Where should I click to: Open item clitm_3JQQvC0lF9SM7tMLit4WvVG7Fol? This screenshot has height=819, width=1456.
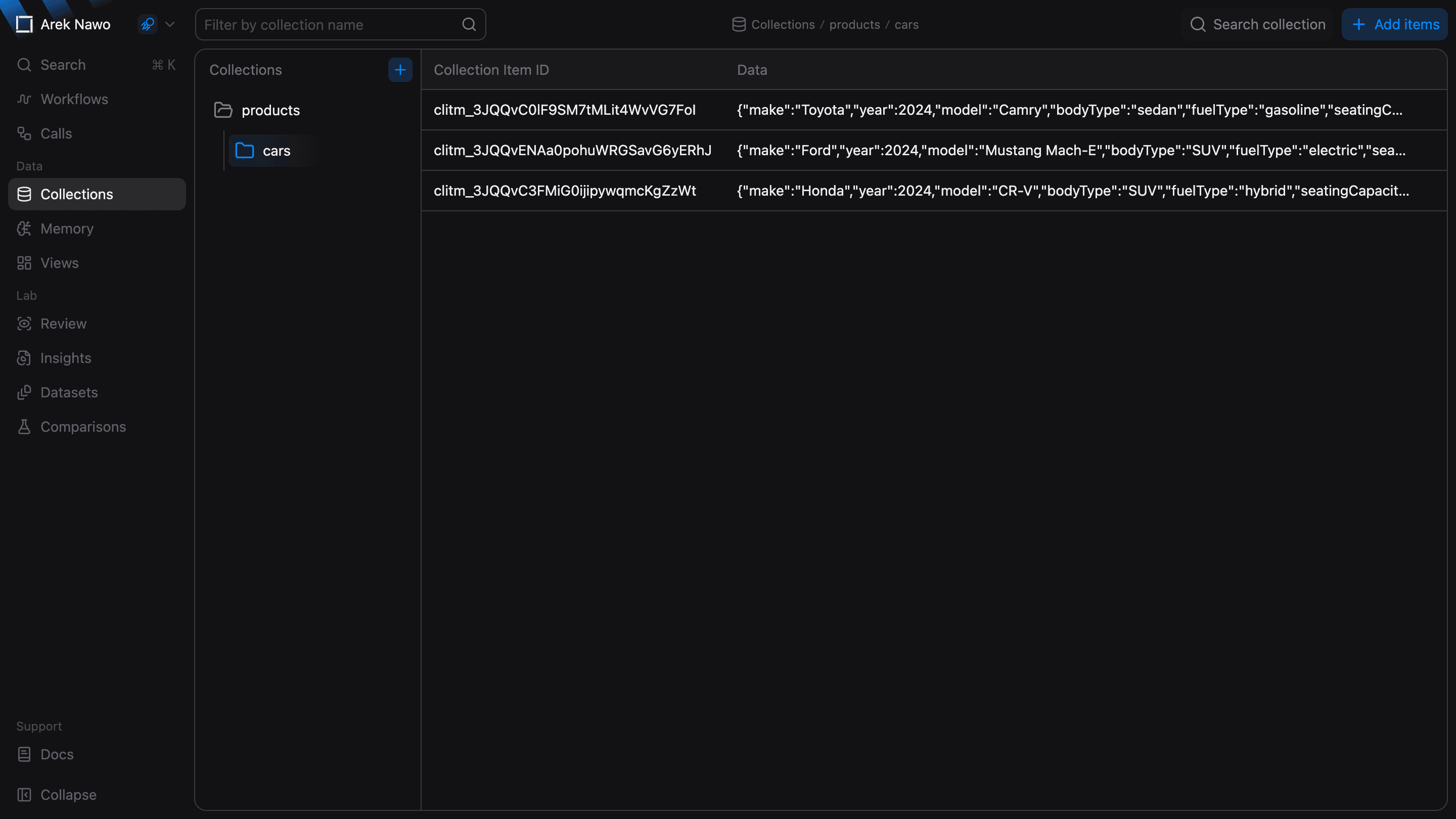click(x=565, y=110)
